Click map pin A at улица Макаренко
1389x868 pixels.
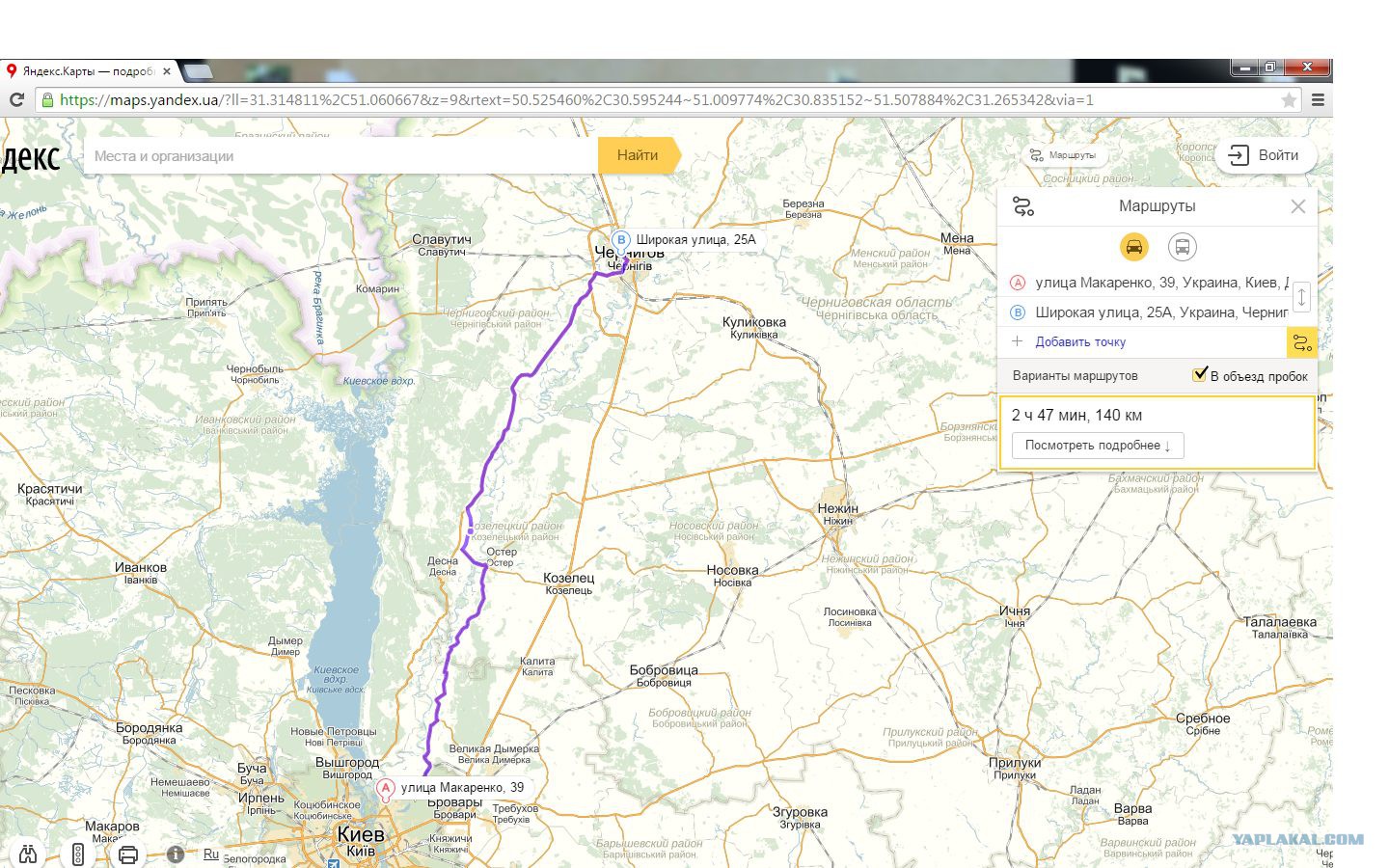386,791
